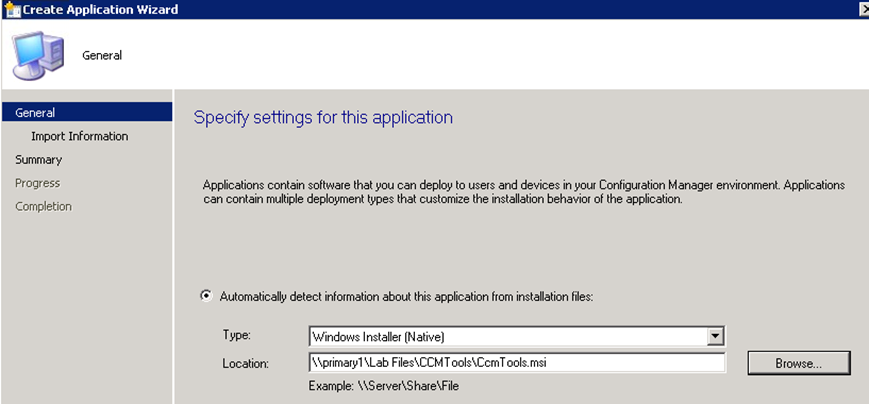
Task: Close the Create Application Wizard window
Action: coord(864,9)
